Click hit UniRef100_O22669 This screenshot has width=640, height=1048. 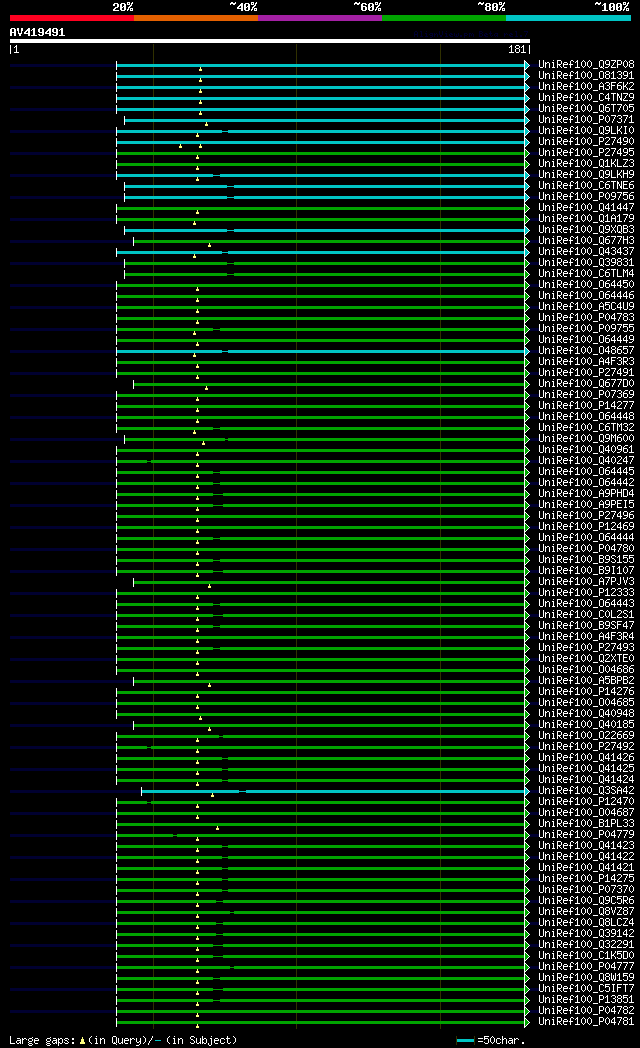point(587,736)
